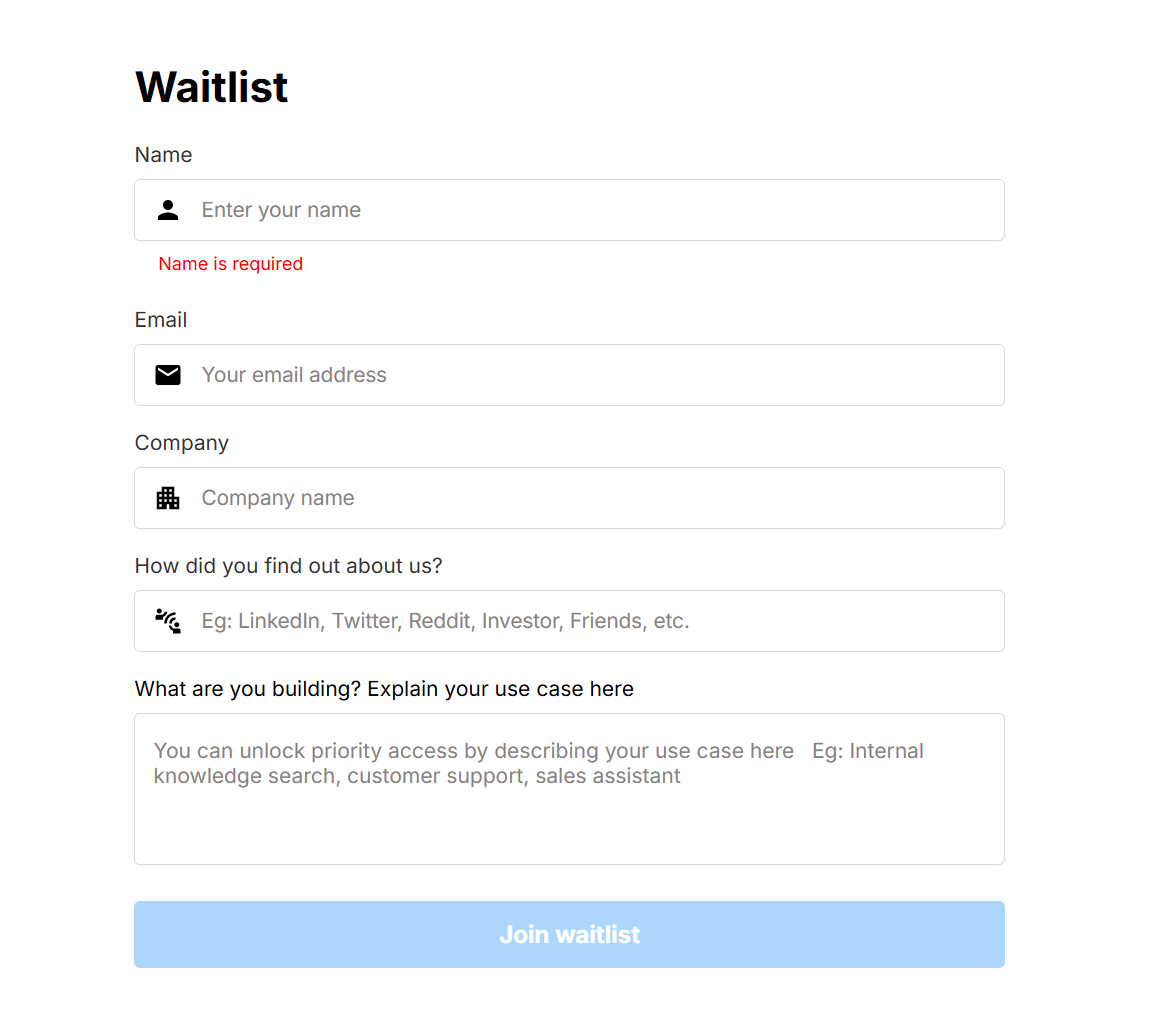
Task: Click the envelope icon in Email field
Action: click(x=168, y=375)
